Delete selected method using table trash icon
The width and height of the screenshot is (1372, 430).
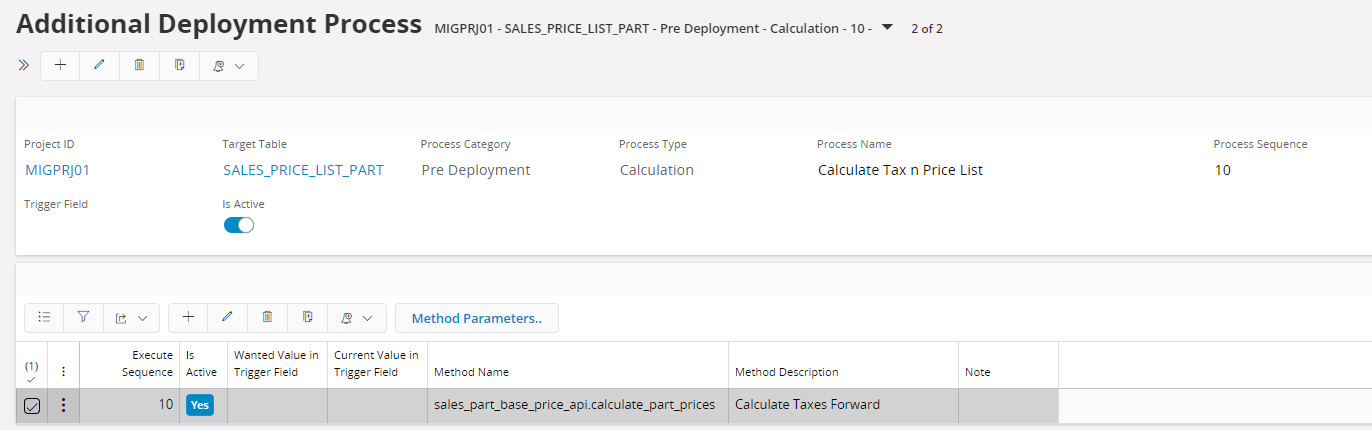click(x=267, y=318)
